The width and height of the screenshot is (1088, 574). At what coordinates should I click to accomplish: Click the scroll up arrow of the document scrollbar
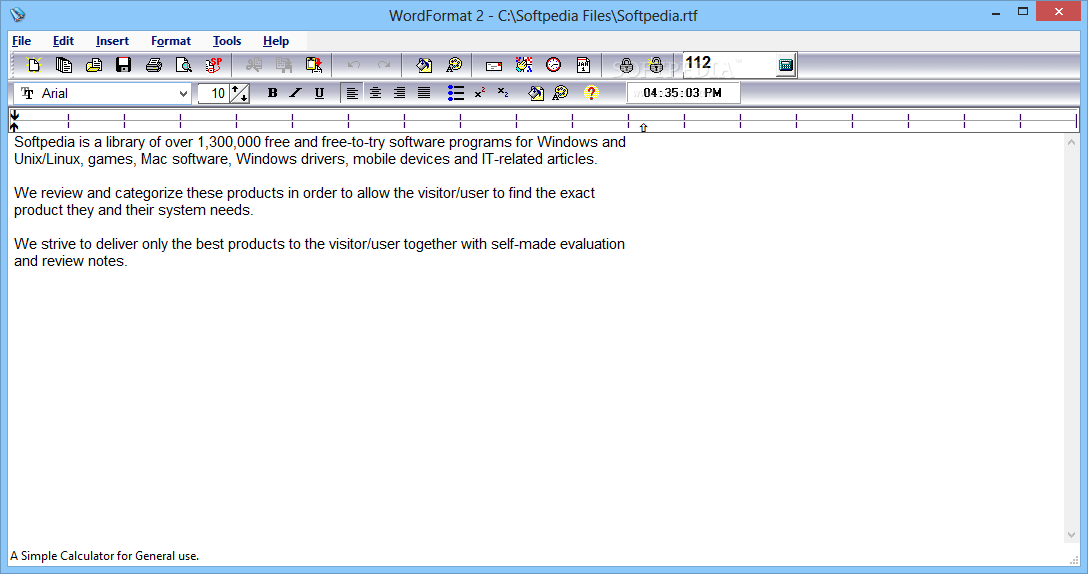[1071, 142]
